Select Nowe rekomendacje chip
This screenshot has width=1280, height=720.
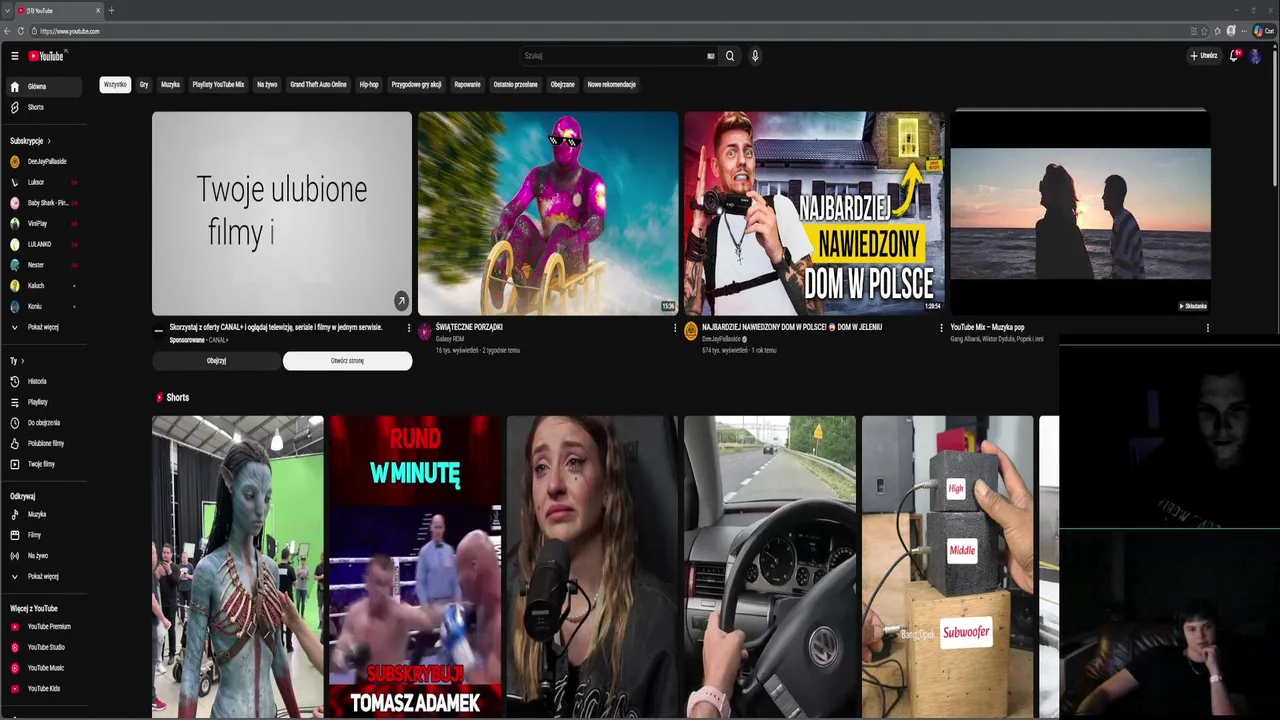611,85
